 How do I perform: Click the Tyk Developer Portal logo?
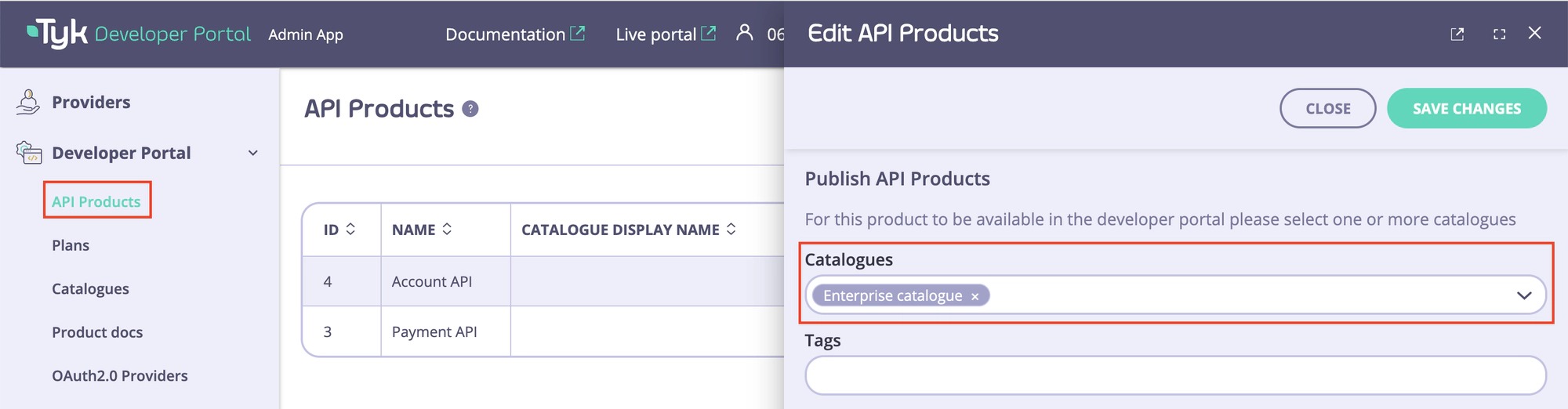[x=139, y=34]
